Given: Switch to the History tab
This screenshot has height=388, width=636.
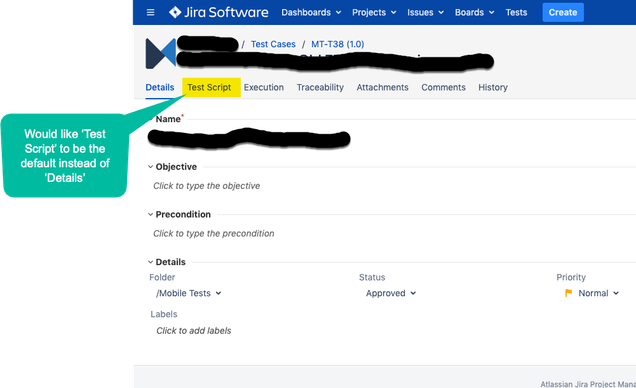Looking at the screenshot, I should [x=493, y=88].
